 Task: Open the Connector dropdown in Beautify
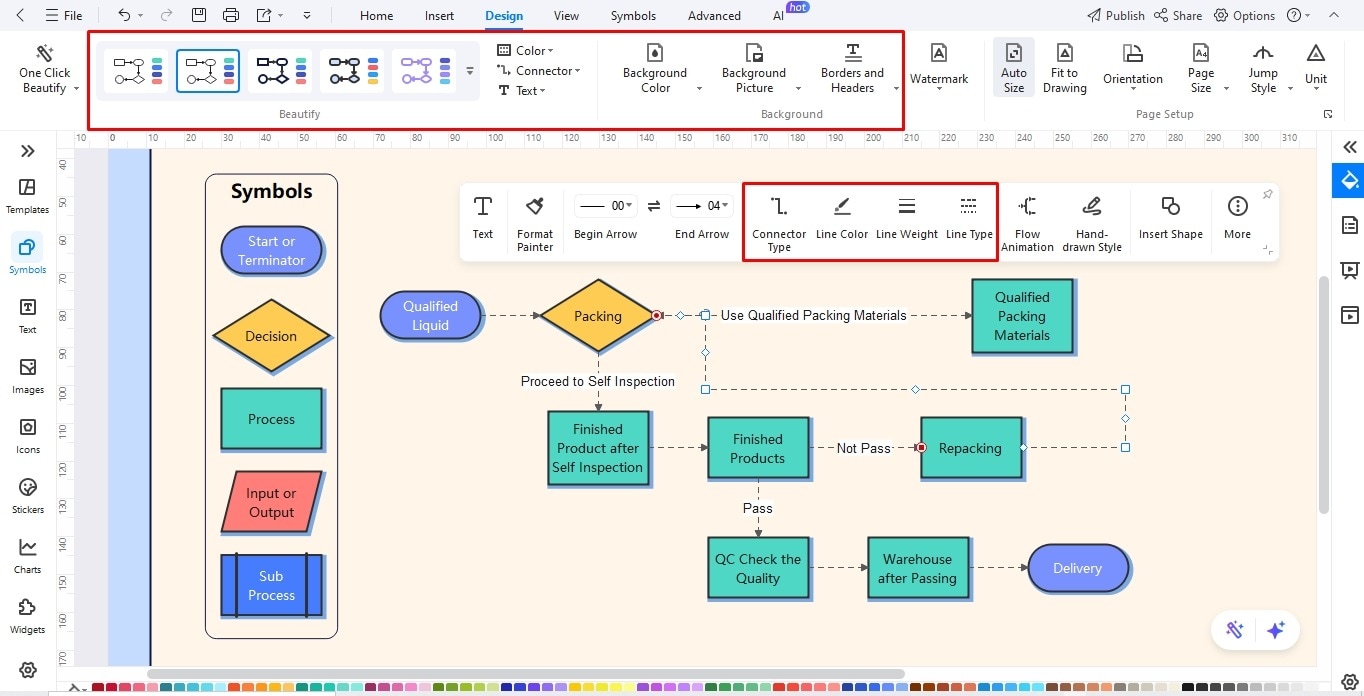[x=539, y=70]
